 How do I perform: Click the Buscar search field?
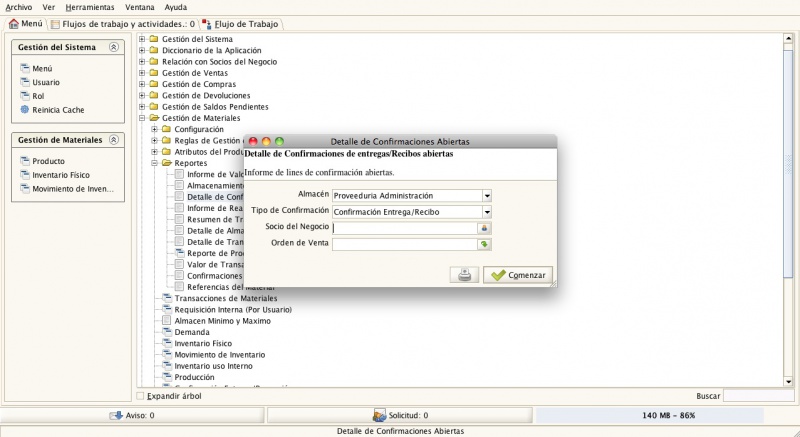click(x=759, y=396)
